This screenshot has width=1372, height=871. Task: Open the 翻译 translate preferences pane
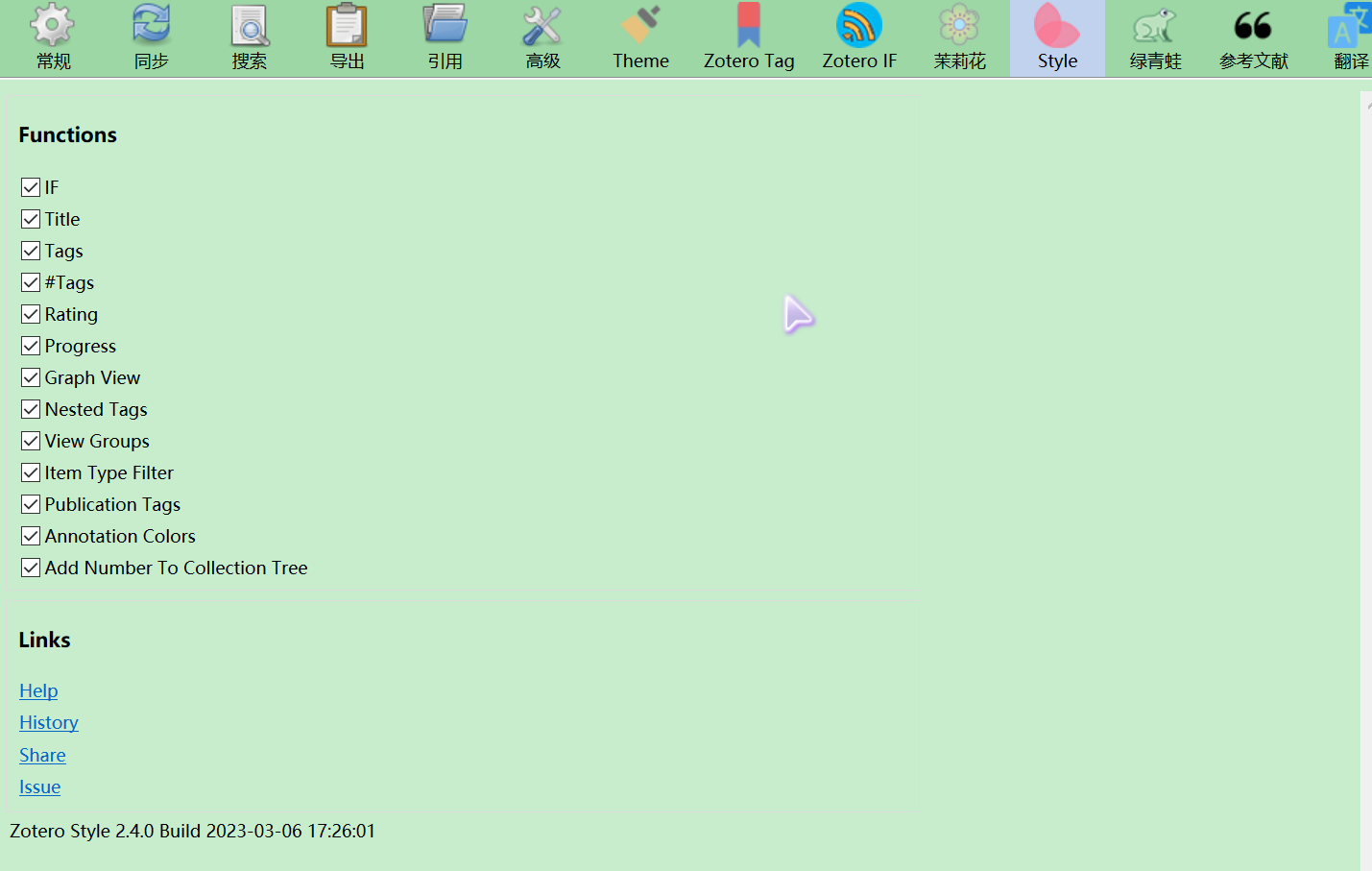1350,38
